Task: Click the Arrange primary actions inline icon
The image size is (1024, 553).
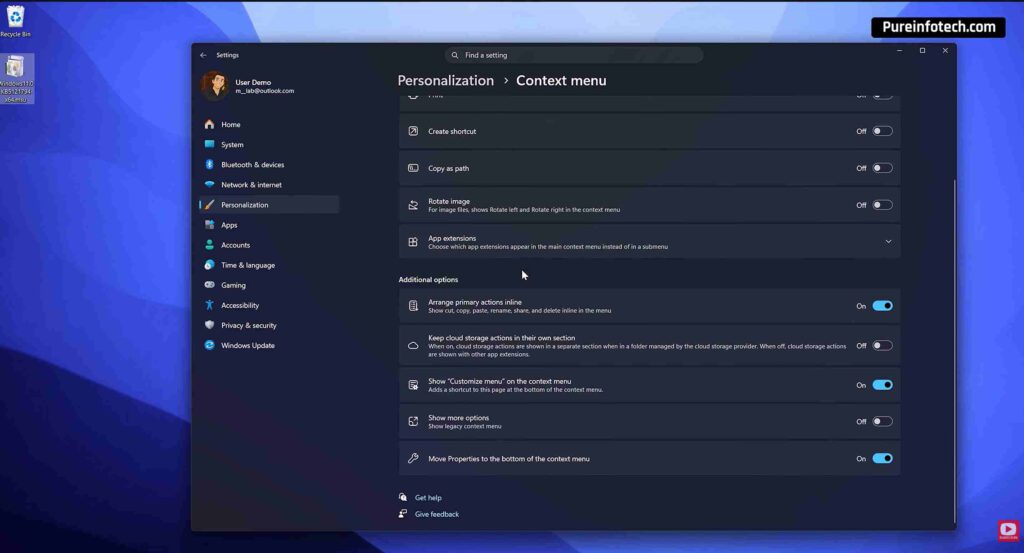Action: (x=413, y=306)
